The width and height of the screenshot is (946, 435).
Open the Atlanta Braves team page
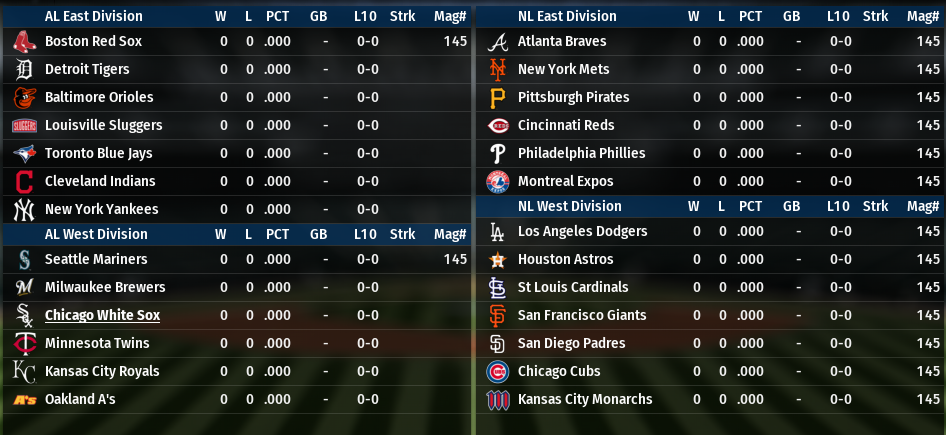[x=562, y=41]
